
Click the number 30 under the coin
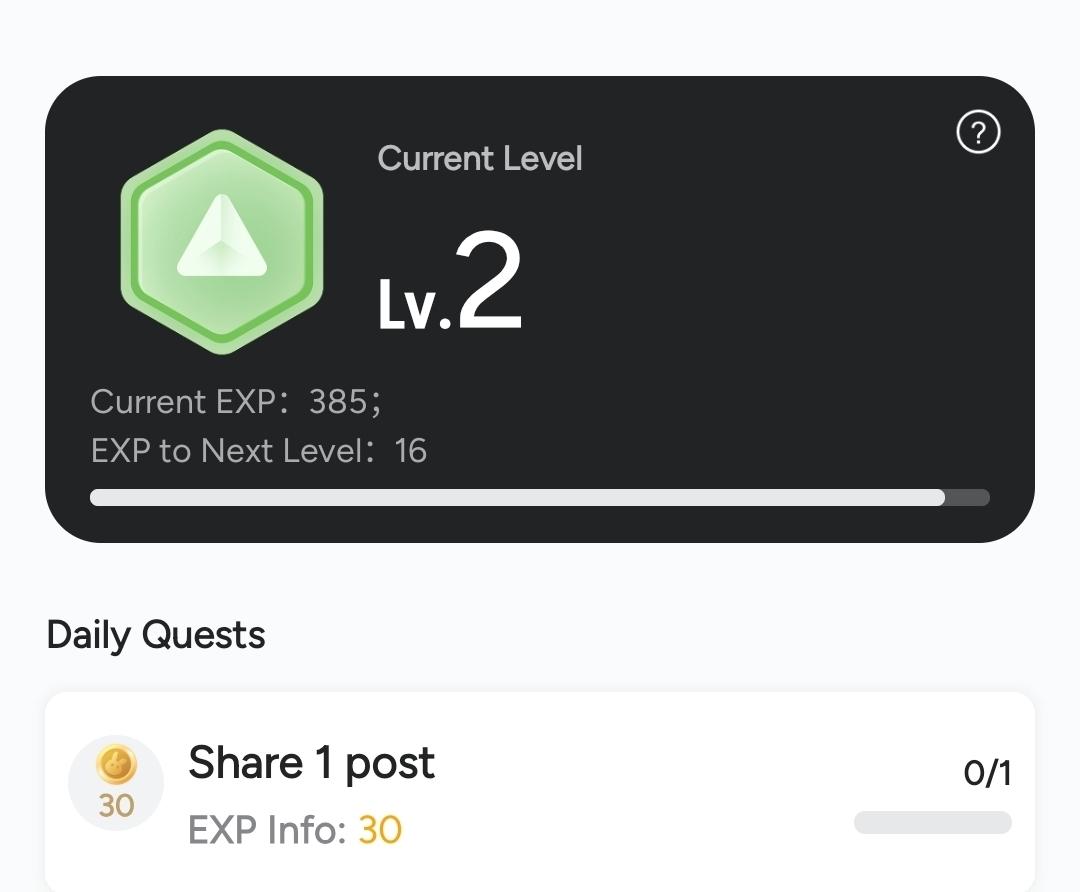point(116,805)
